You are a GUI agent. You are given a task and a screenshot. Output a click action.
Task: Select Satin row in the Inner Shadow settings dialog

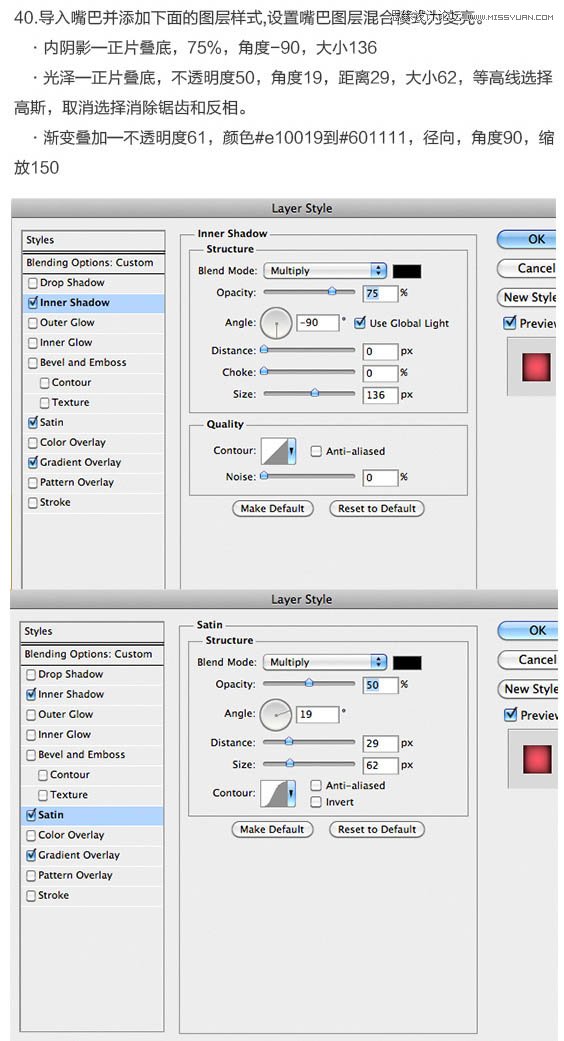pyautogui.click(x=94, y=422)
